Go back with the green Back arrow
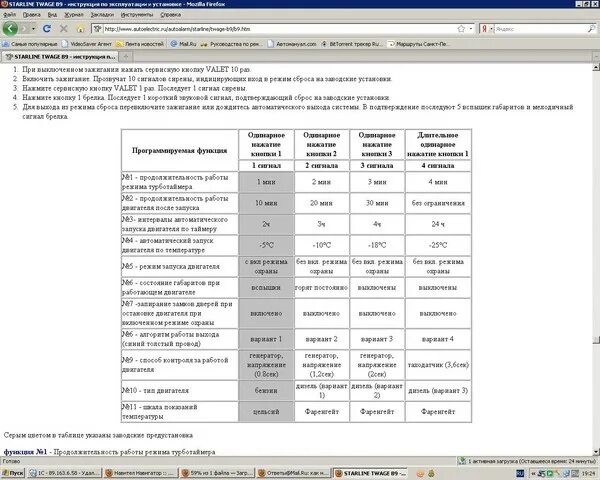 click(10, 28)
